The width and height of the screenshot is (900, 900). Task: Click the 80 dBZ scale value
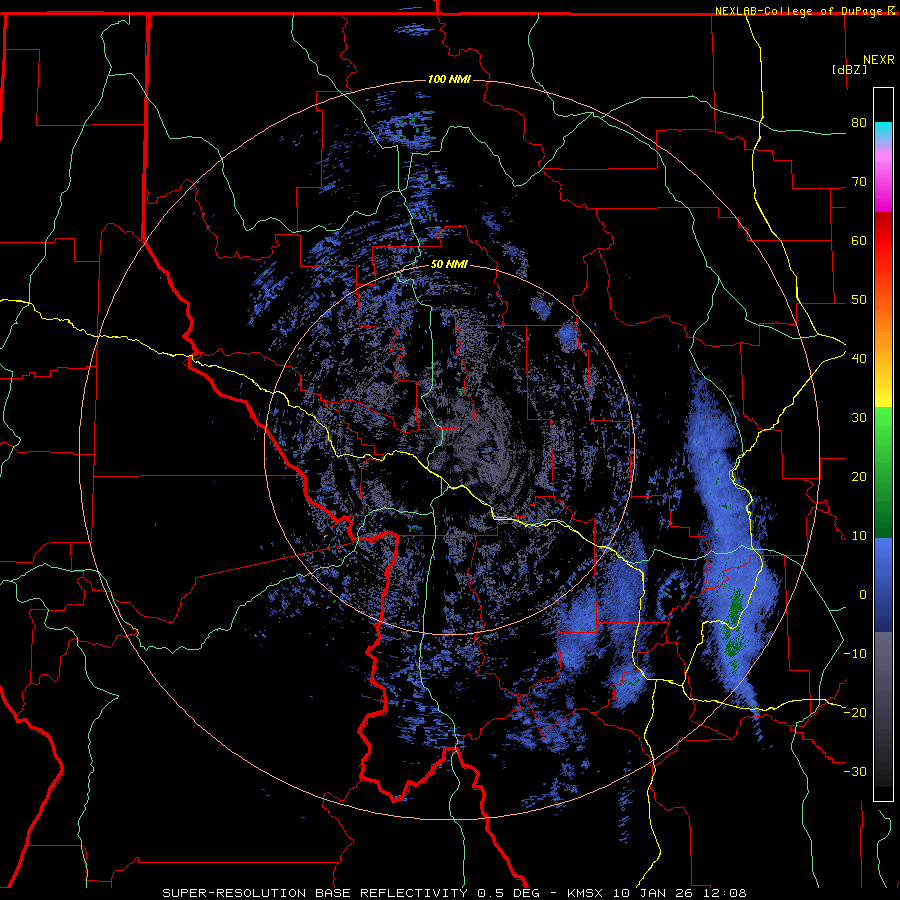click(859, 123)
